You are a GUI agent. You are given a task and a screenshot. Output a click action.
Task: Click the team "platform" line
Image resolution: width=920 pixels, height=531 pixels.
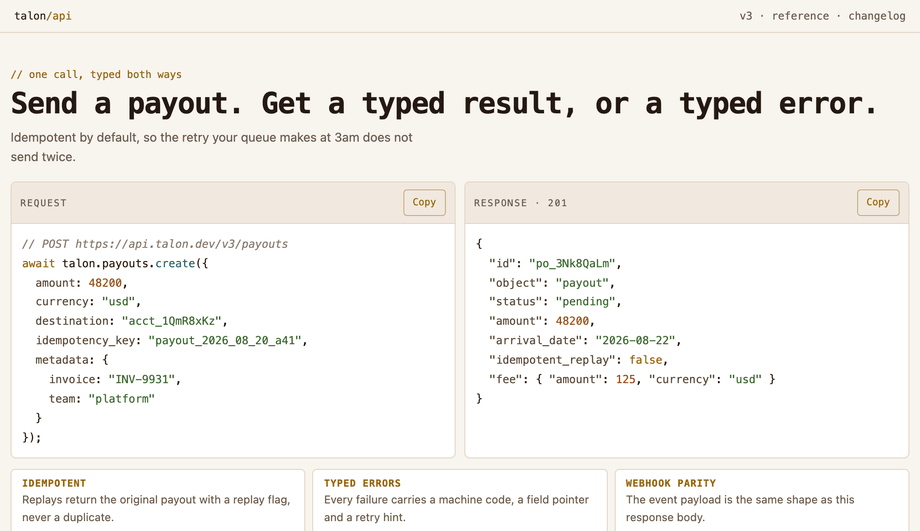[x=102, y=398]
